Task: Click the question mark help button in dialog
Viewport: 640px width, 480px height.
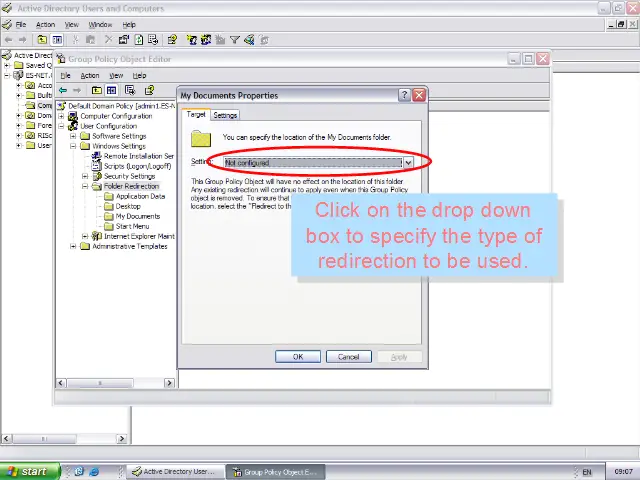Action: pos(404,95)
